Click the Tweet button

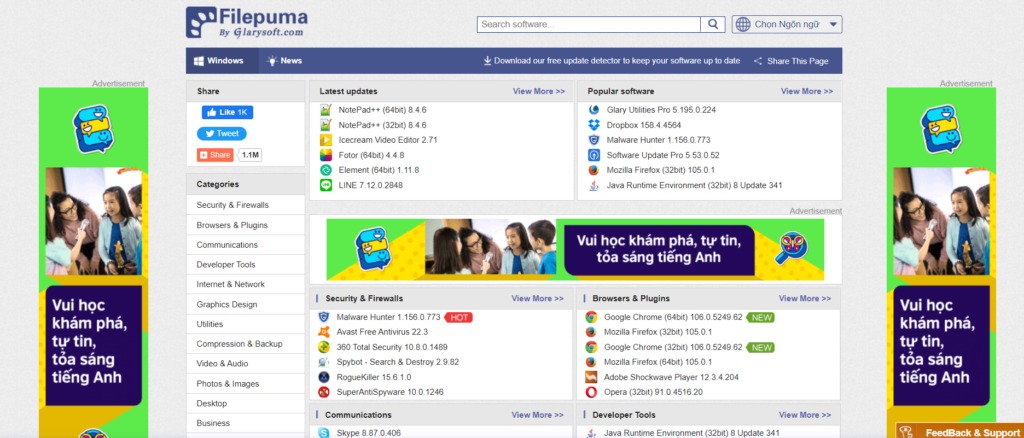pyautogui.click(x=222, y=133)
